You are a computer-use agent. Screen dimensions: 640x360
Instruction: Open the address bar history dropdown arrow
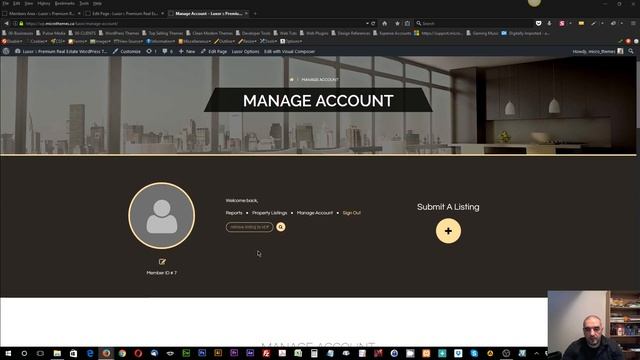click(x=367, y=24)
